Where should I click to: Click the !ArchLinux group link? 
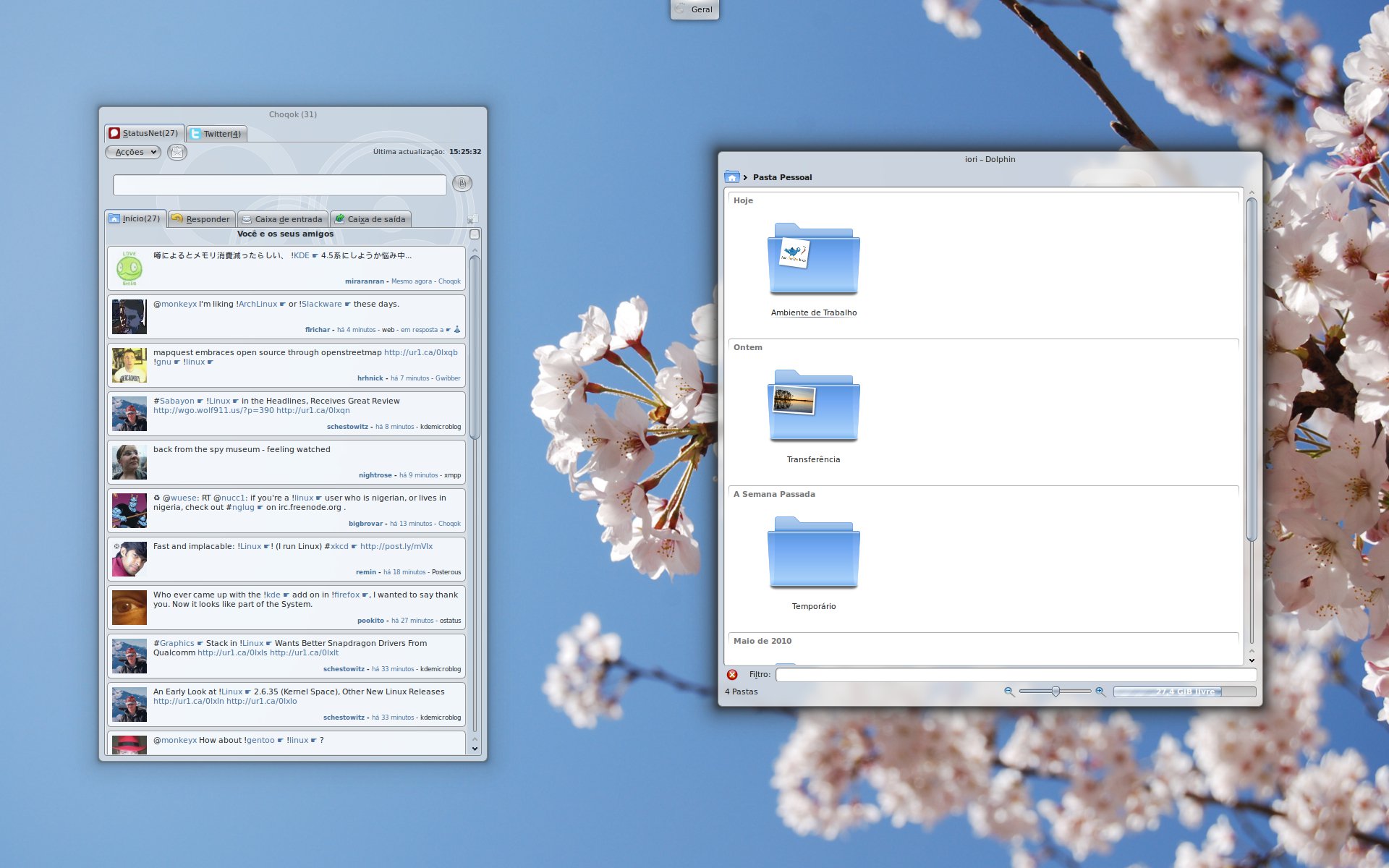click(x=257, y=304)
